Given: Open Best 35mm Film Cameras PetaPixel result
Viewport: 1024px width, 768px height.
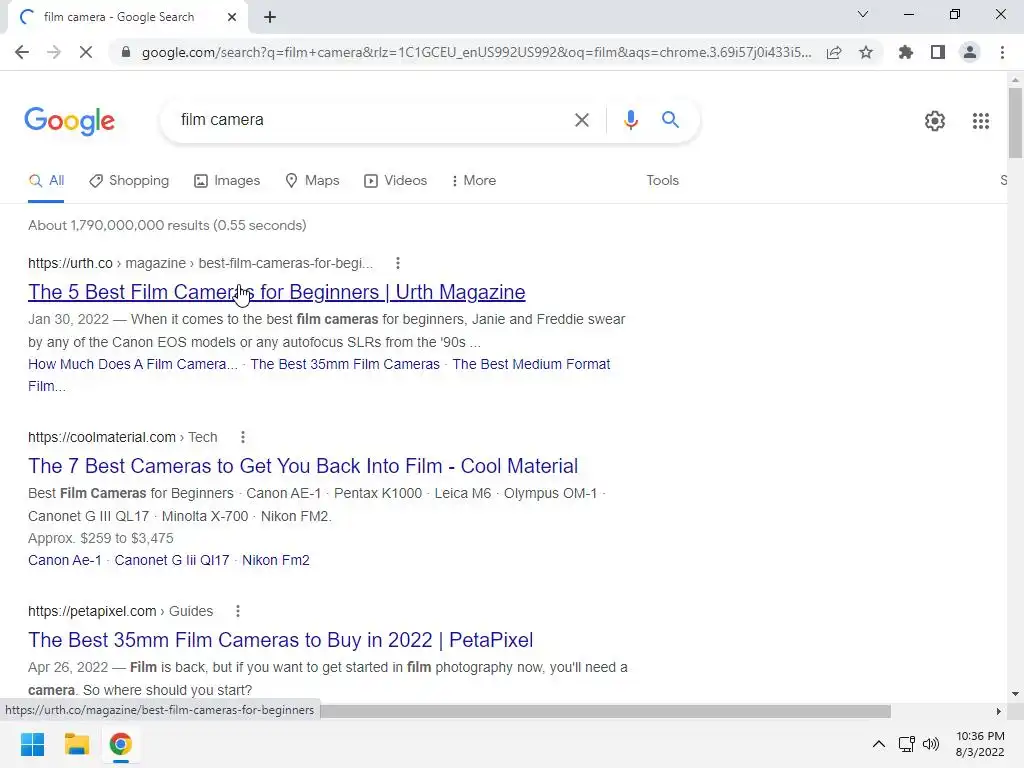Looking at the screenshot, I should coord(281,640).
